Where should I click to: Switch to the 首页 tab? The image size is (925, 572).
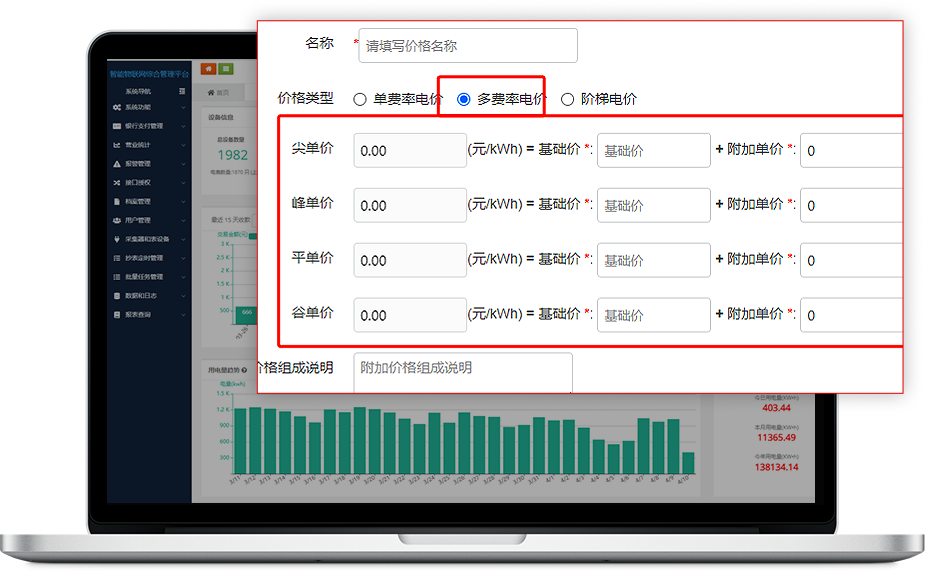220,92
